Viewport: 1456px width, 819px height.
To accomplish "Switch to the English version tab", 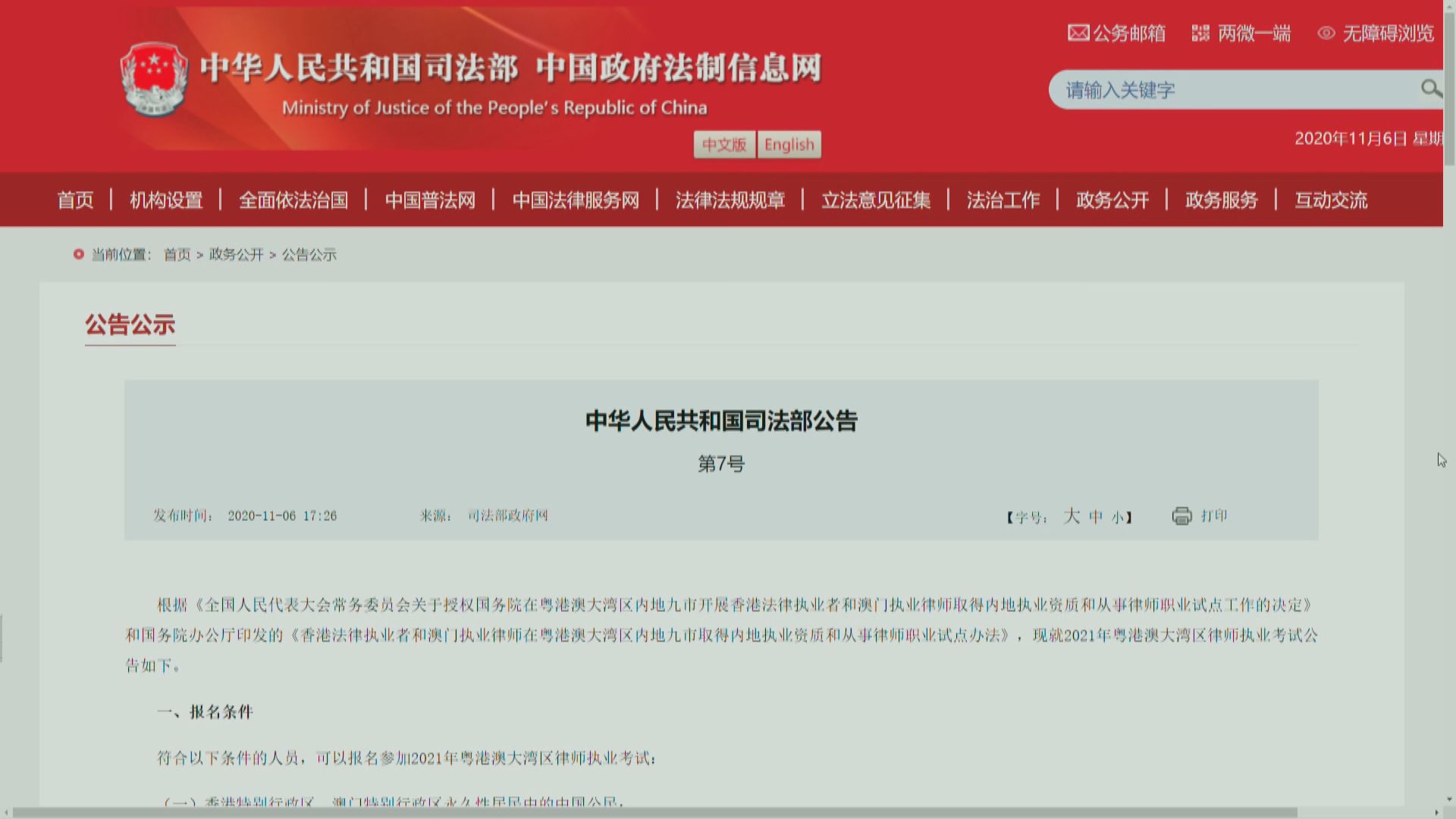I will click(x=788, y=144).
